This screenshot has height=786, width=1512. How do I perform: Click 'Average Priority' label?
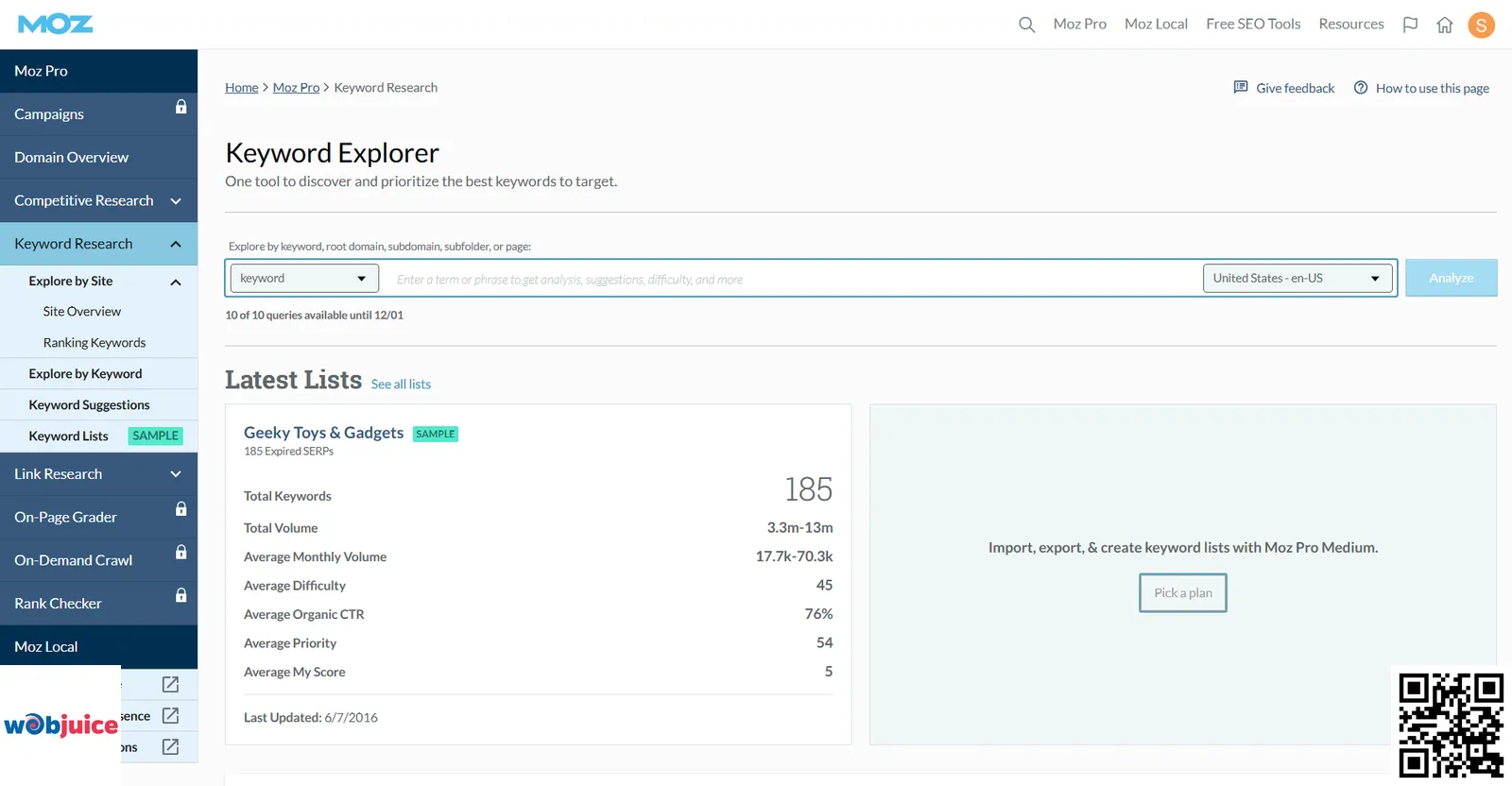click(x=290, y=643)
